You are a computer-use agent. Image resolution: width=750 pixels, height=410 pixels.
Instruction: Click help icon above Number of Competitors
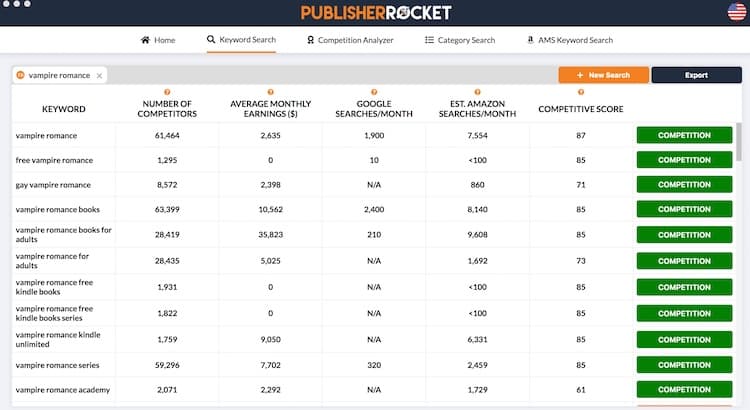click(x=167, y=92)
